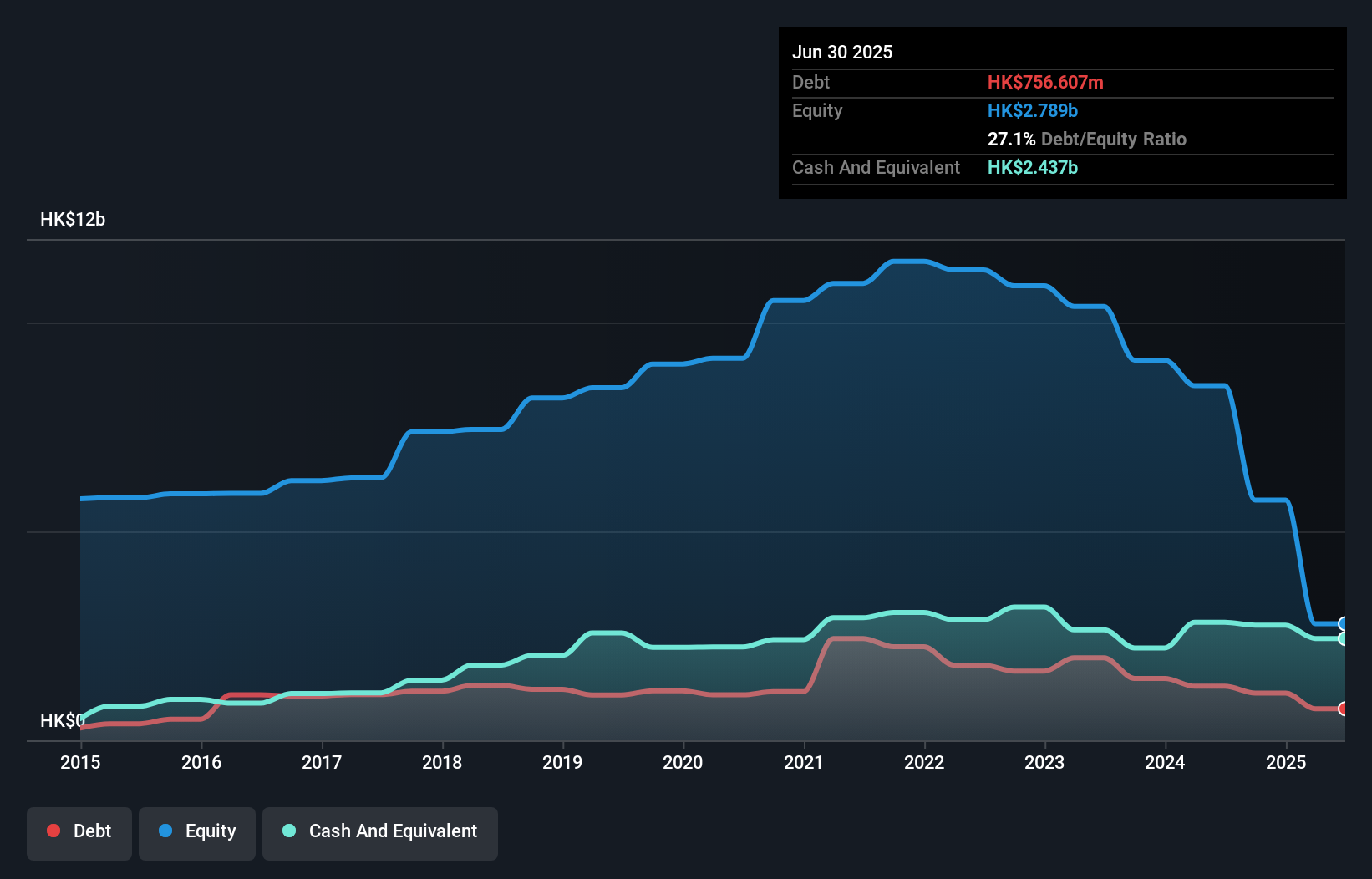Click the HK$12b axis label
Viewport: 1372px width, 879px height.
pyautogui.click(x=72, y=219)
